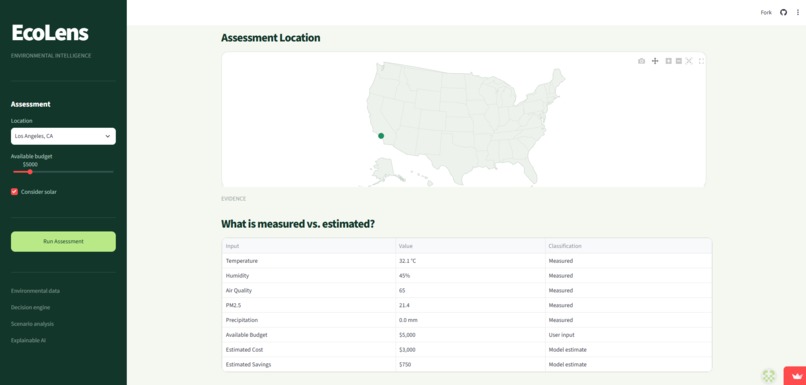The image size is (806, 385).
Task: Select the Pan tool in map toolbar
Action: tap(655, 61)
